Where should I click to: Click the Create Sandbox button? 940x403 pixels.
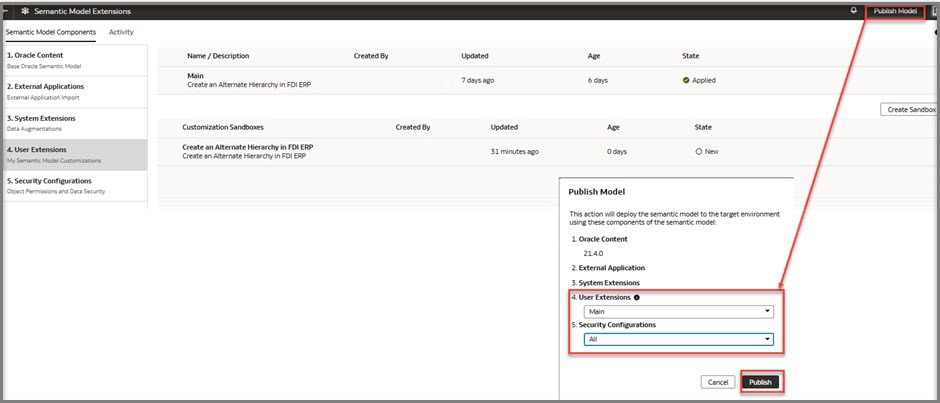(x=908, y=110)
